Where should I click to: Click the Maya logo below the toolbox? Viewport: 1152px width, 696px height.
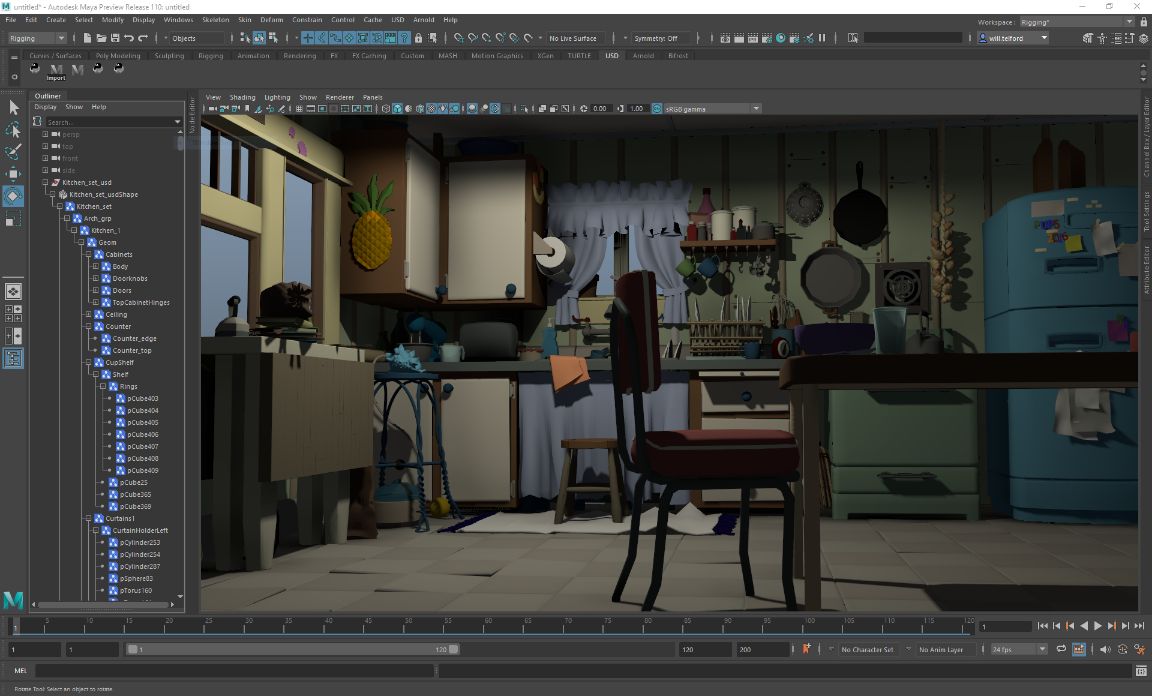pyautogui.click(x=13, y=601)
